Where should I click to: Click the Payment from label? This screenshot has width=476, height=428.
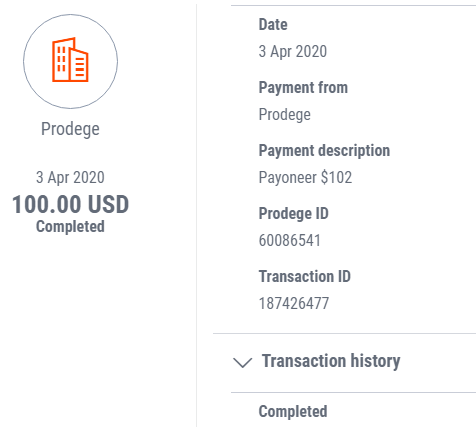point(303,88)
